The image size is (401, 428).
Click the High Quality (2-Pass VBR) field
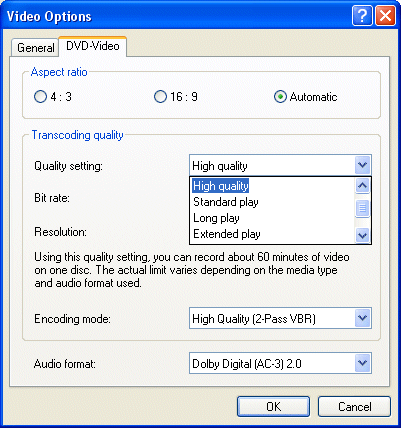(x=280, y=318)
